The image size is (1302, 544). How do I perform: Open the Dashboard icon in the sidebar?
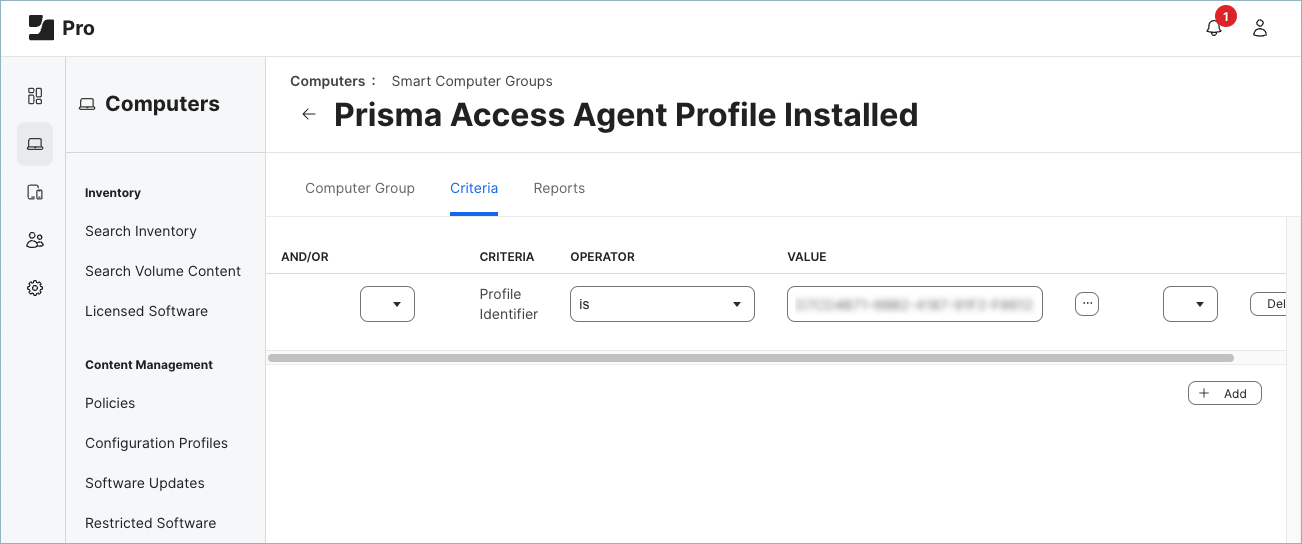pos(35,96)
